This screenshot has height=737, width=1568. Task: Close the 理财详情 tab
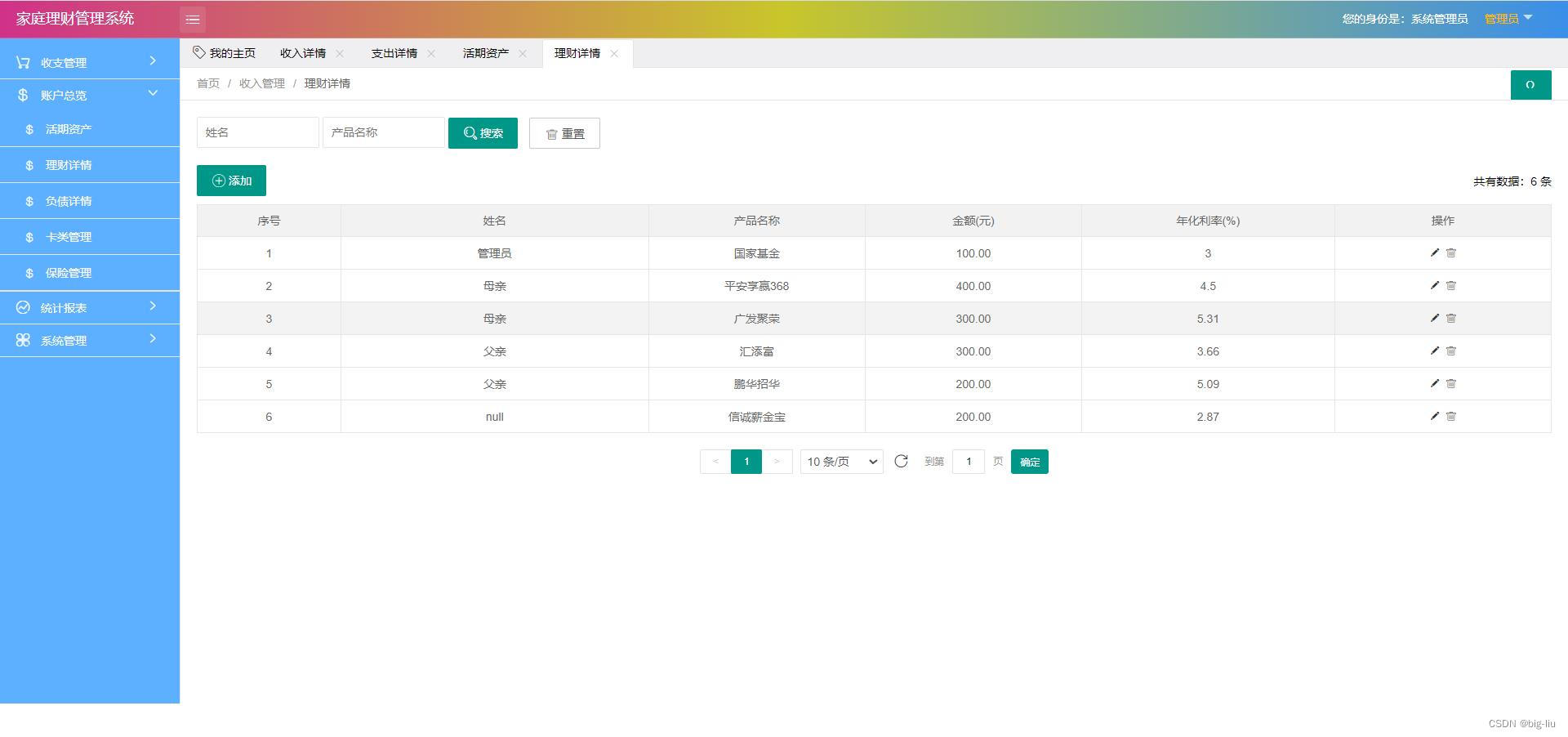(614, 54)
